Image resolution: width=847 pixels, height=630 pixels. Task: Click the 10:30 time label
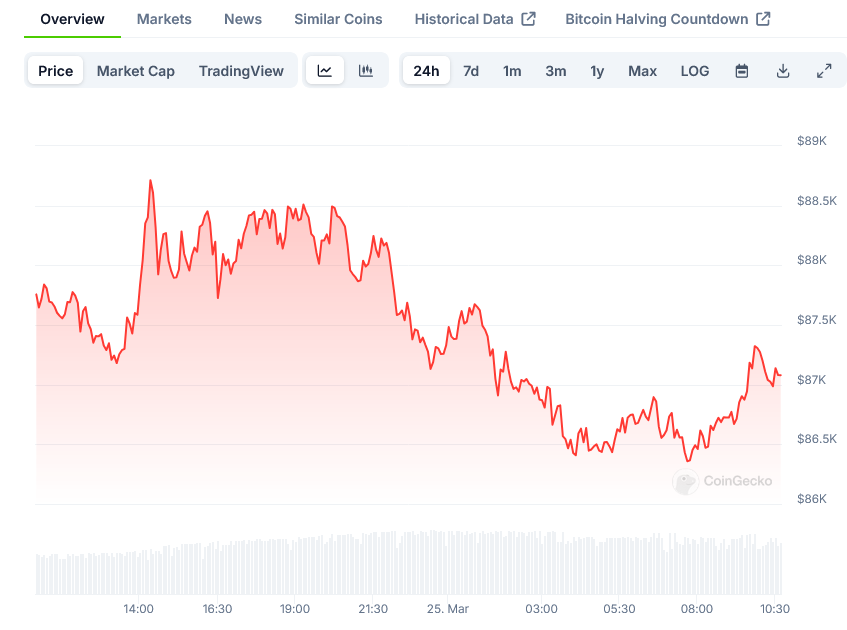(775, 609)
